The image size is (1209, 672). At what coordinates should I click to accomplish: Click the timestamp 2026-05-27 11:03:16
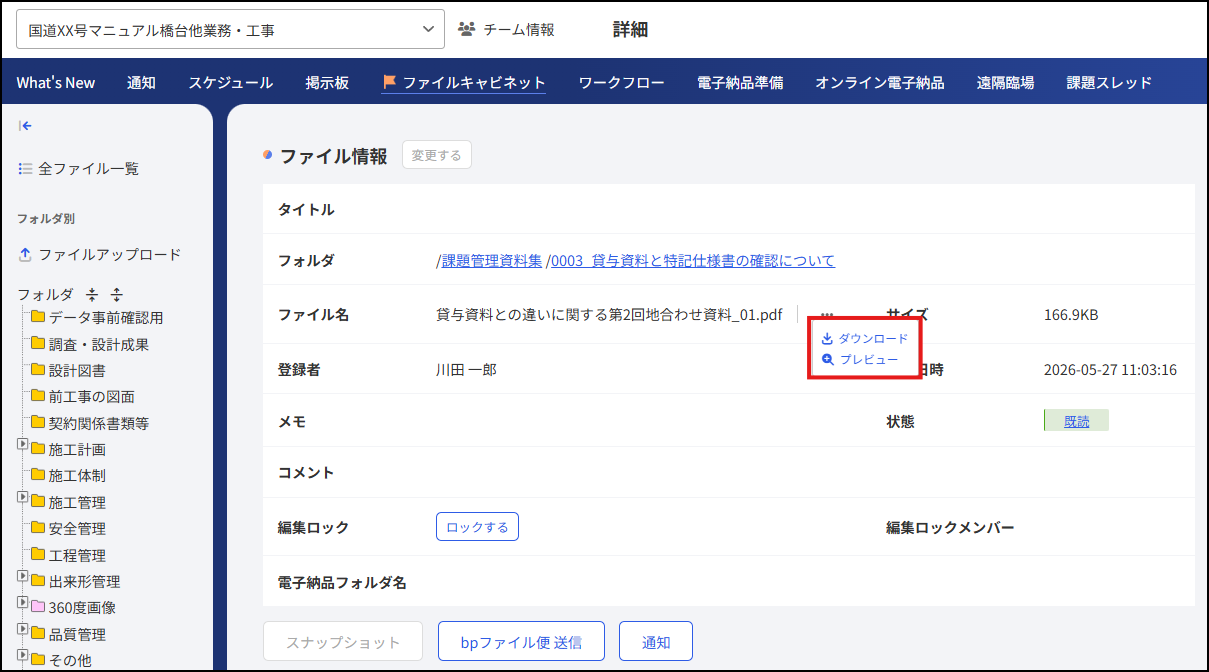click(1110, 370)
